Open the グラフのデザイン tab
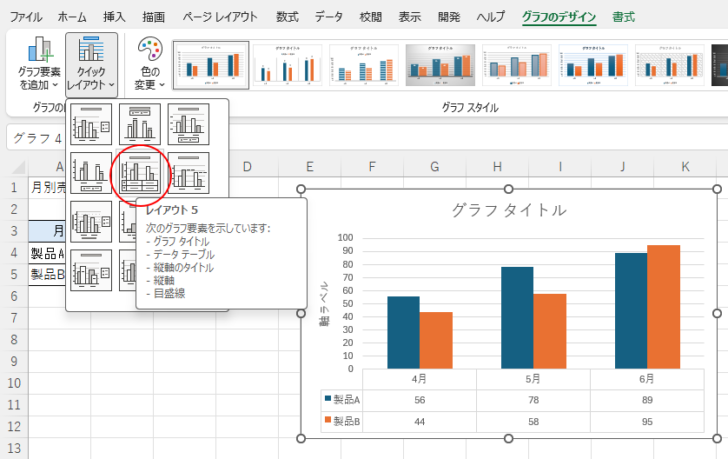The width and height of the screenshot is (728, 459). point(559,17)
